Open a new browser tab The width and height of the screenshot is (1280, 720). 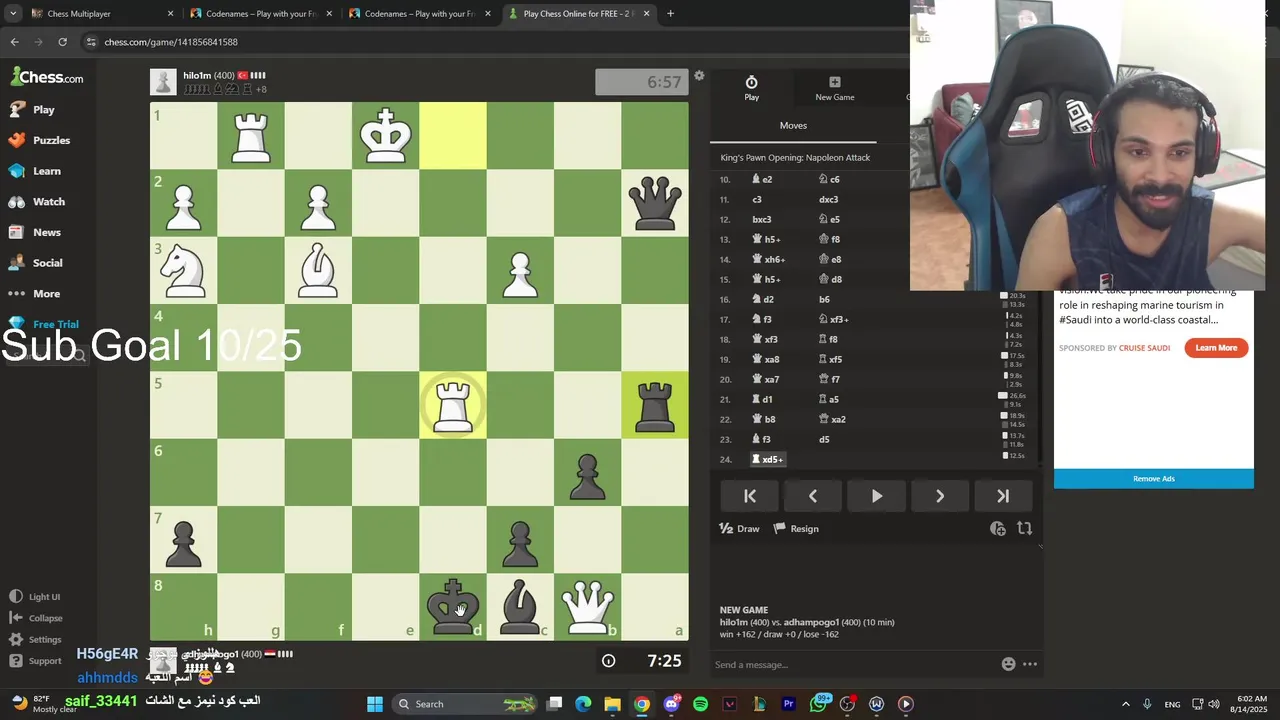670,14
